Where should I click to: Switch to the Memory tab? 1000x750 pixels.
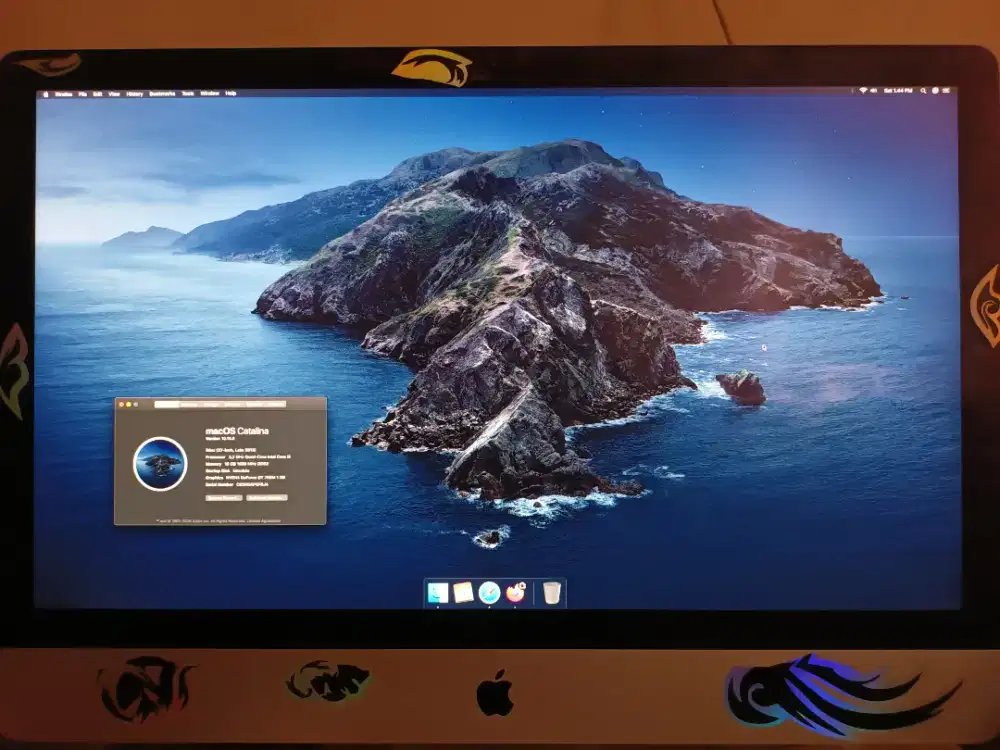pos(233,404)
